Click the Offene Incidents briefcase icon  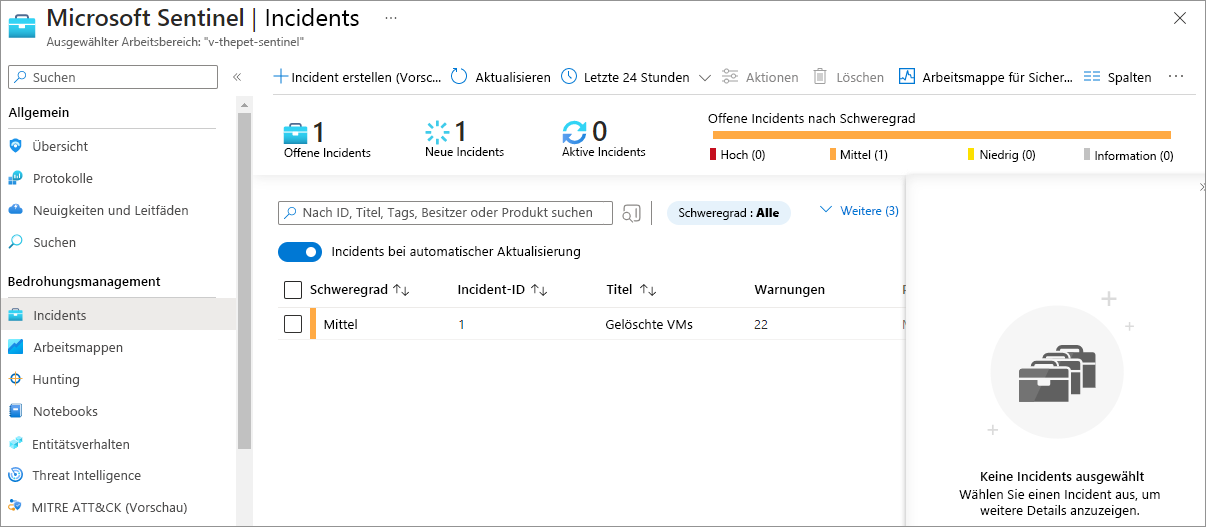(x=296, y=132)
